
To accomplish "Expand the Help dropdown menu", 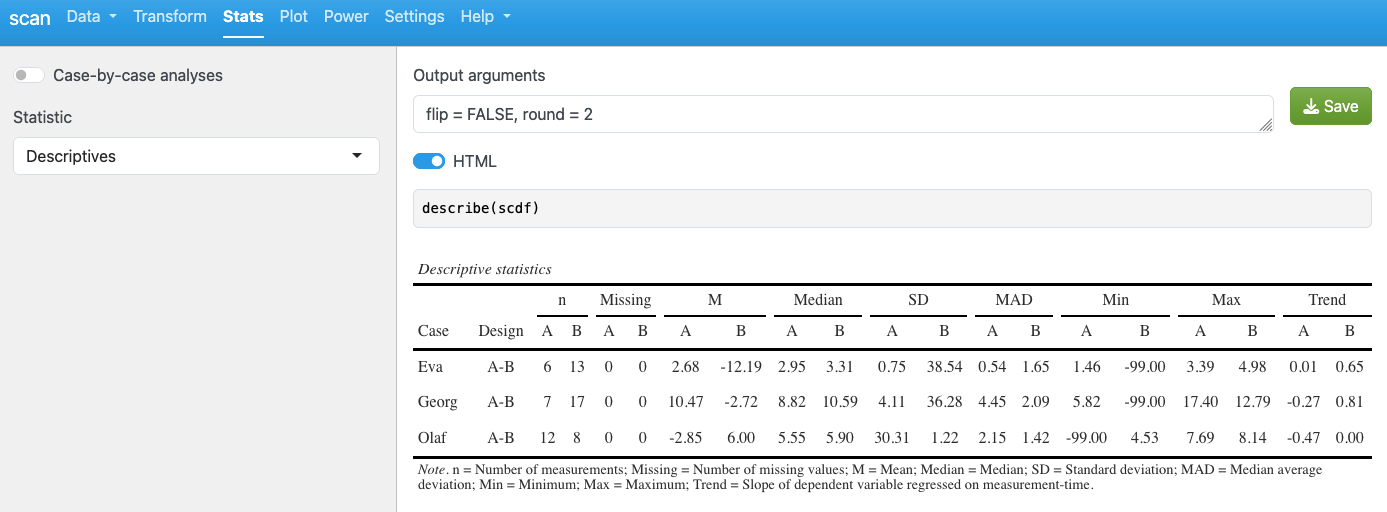I will 485,17.
